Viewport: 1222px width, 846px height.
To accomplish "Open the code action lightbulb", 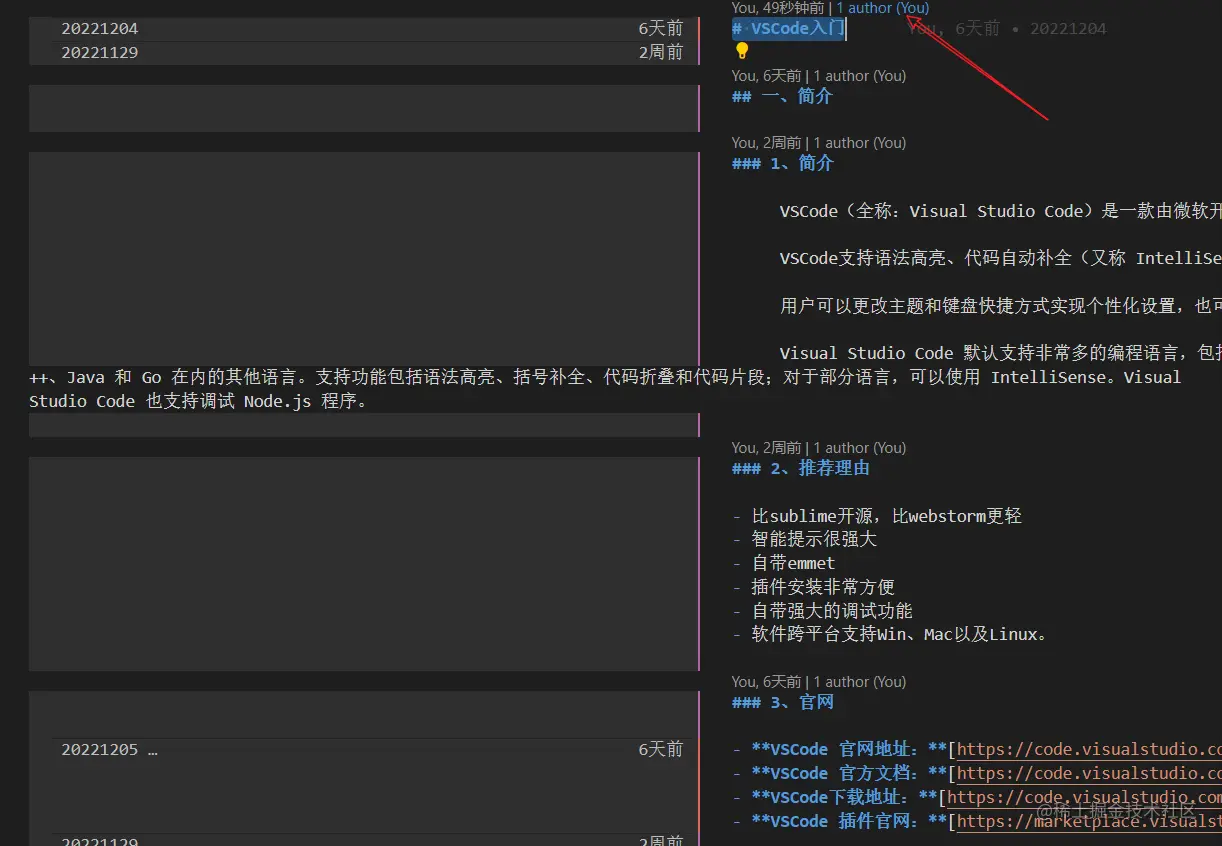I will [x=741, y=48].
